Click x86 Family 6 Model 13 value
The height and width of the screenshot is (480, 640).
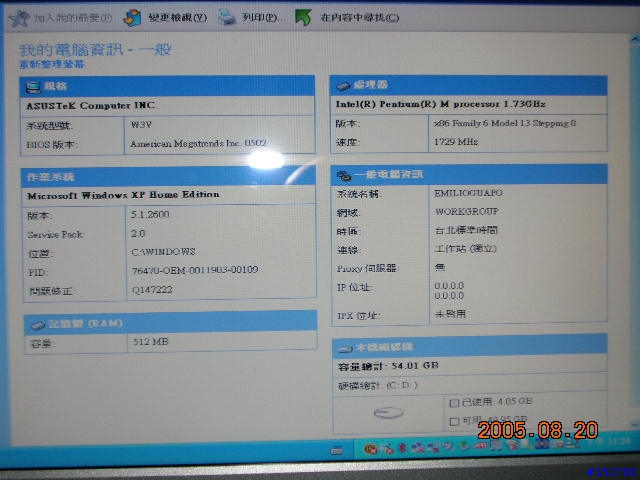pos(505,123)
